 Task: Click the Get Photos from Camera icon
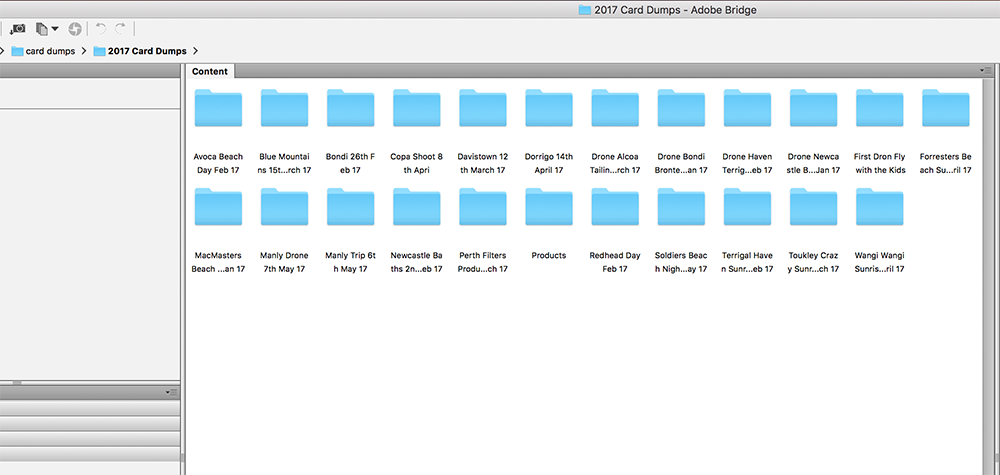17,29
